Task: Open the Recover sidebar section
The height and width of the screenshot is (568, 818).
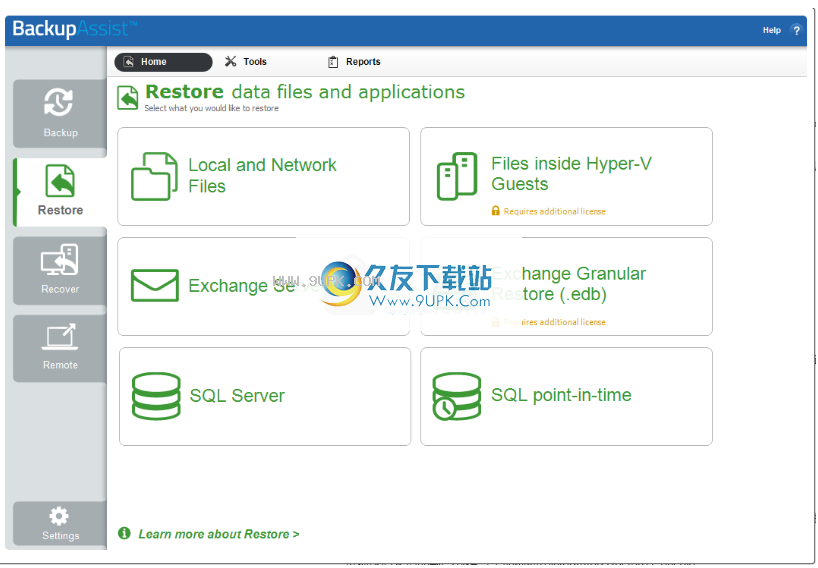Action: click(59, 271)
